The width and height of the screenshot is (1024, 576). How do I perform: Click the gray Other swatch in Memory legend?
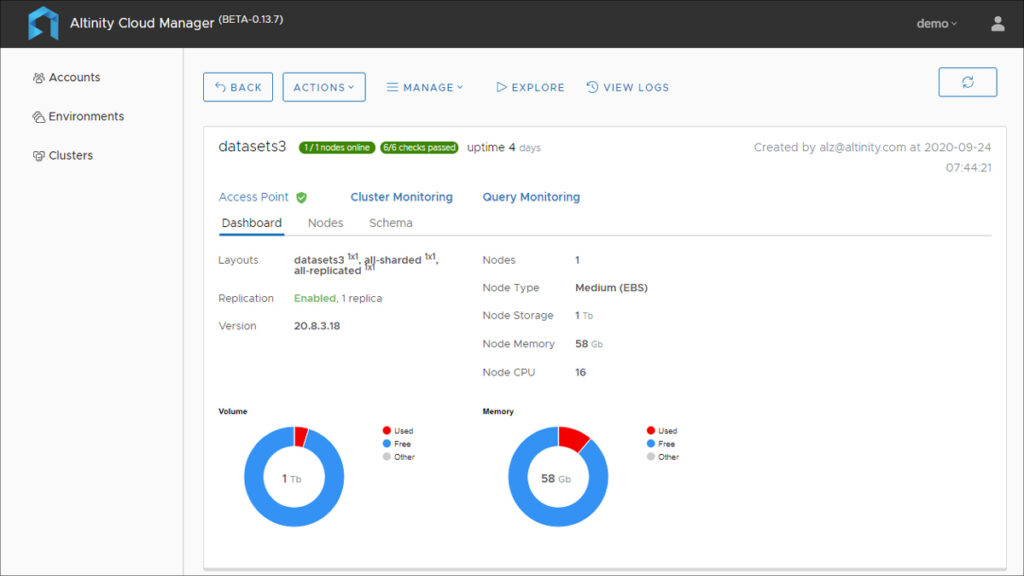(650, 456)
